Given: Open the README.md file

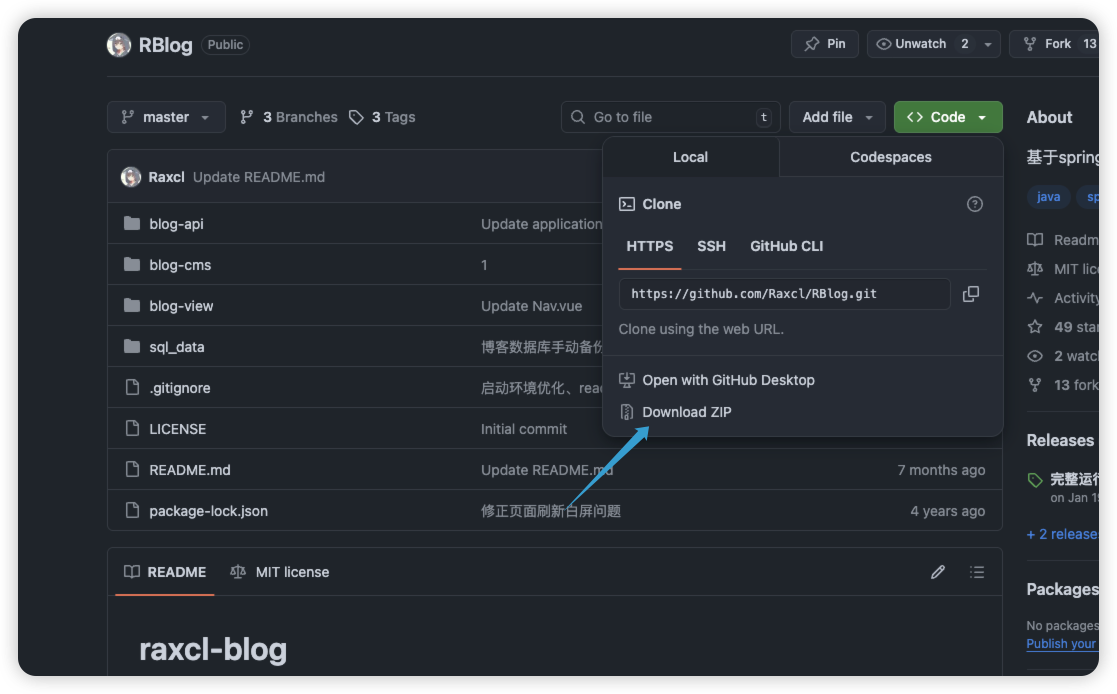Looking at the screenshot, I should coord(189,470).
